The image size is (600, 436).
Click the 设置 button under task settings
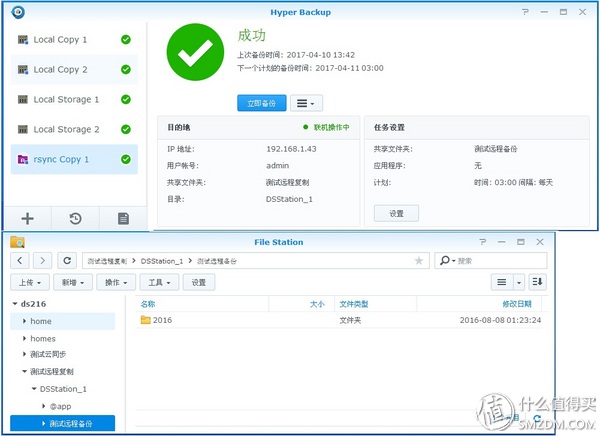pos(396,214)
